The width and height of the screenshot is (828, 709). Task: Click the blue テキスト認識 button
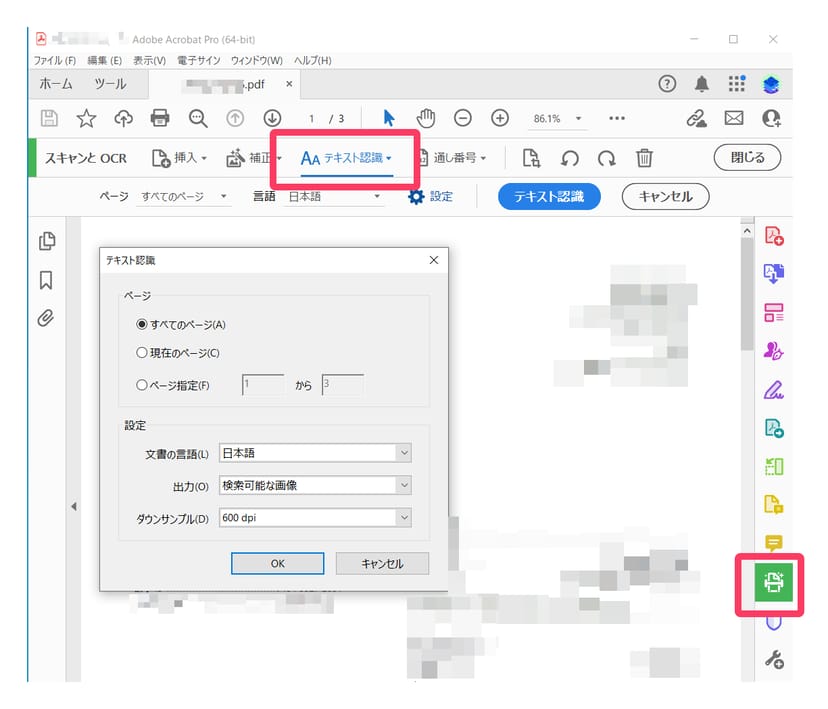point(549,196)
